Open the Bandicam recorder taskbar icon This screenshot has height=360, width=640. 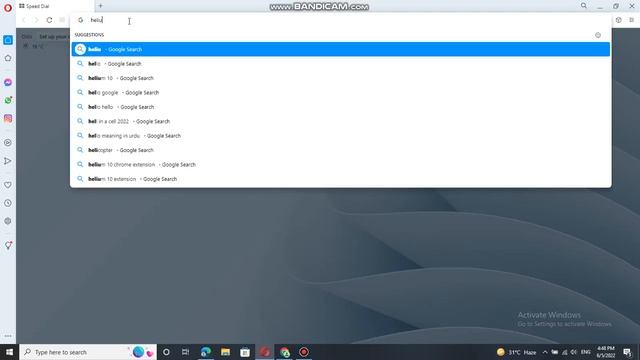[x=304, y=352]
